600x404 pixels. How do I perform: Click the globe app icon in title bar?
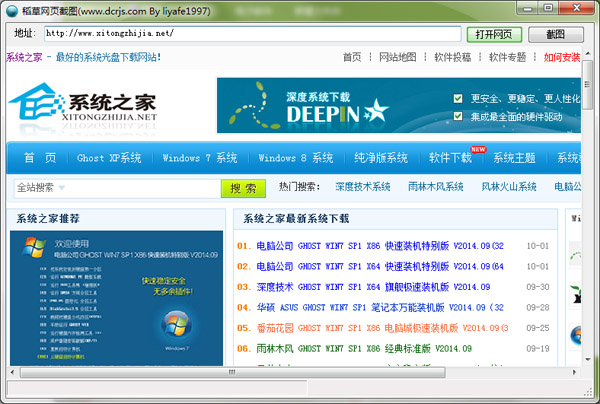coord(12,11)
